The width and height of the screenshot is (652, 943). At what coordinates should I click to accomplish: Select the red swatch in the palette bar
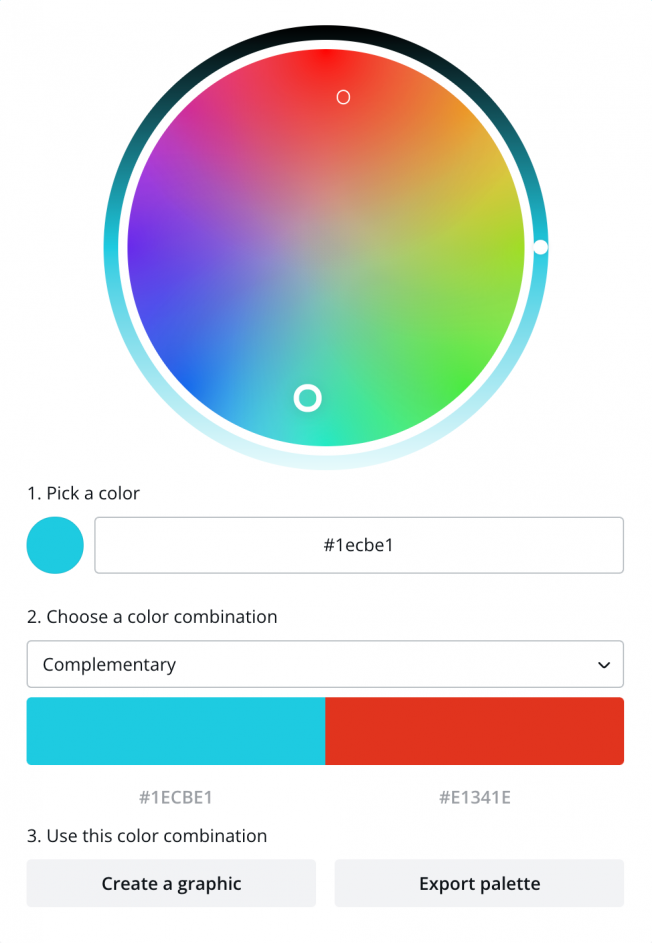coord(474,731)
